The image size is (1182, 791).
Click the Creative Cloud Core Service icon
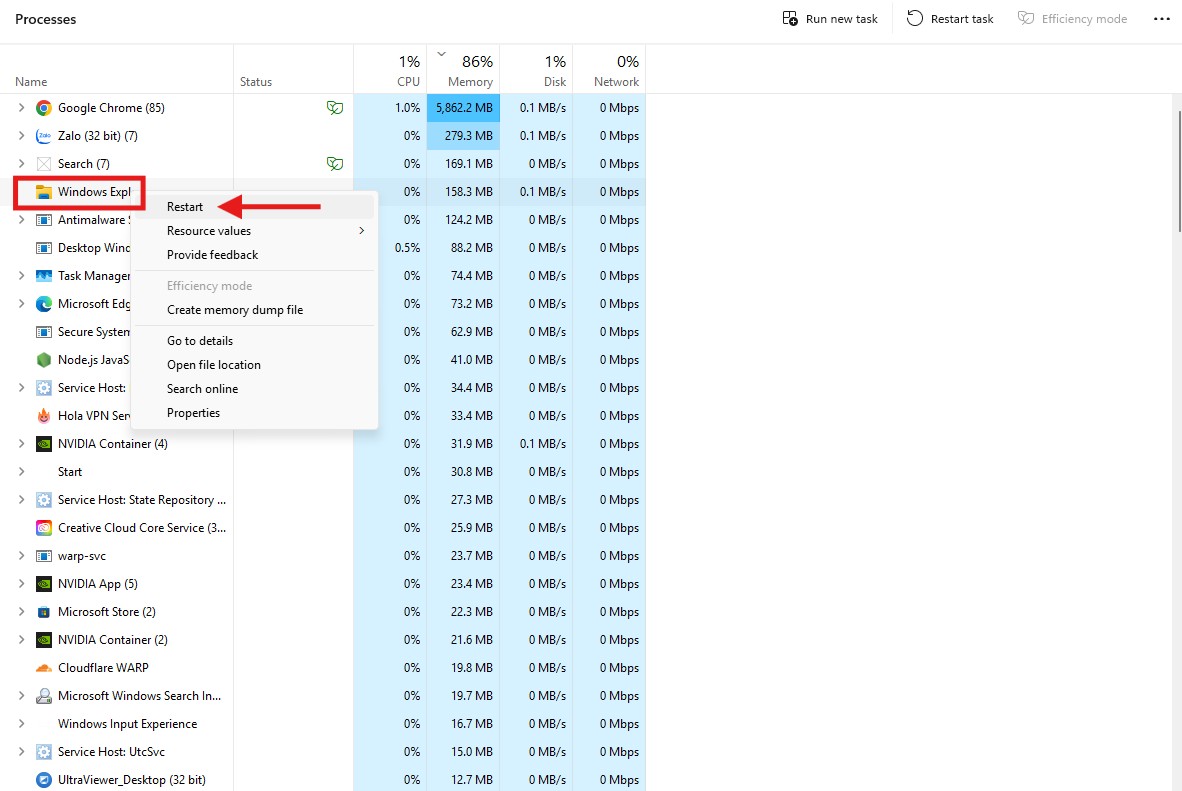[x=44, y=528]
